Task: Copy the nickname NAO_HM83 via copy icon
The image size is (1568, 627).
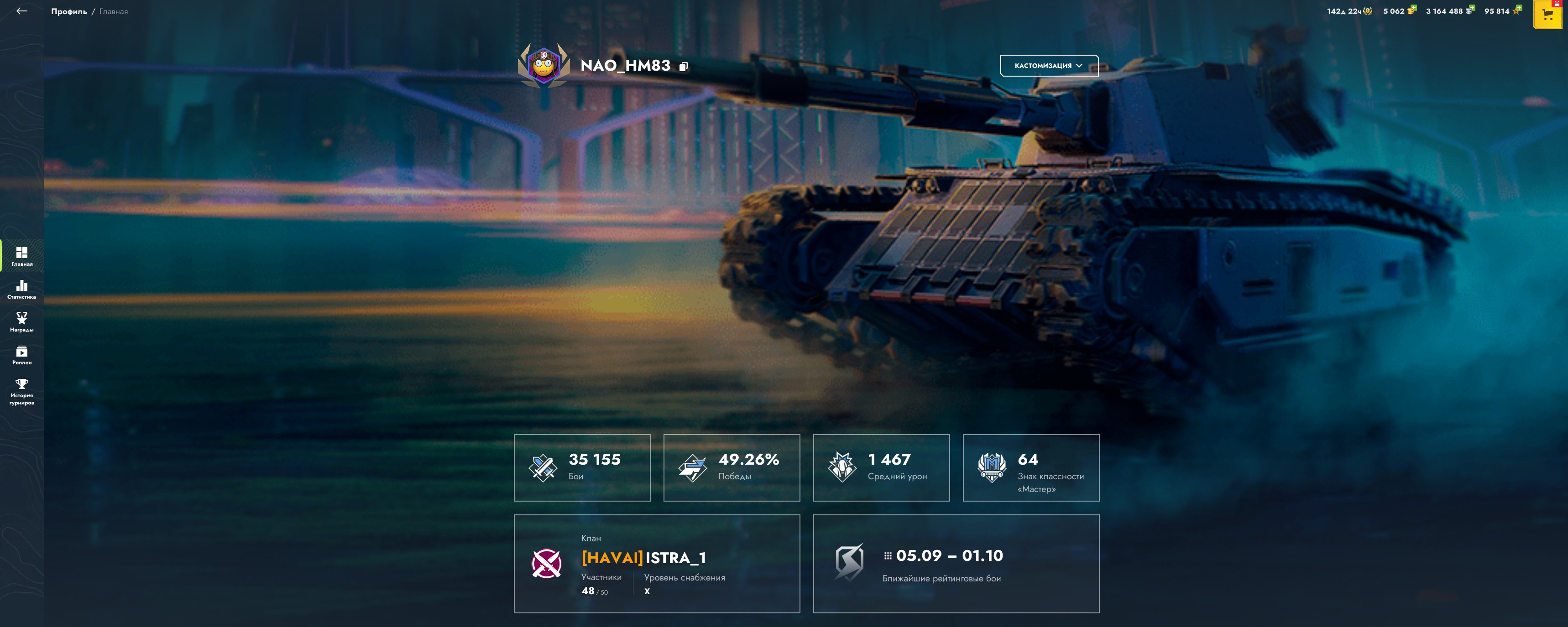Action: [684, 66]
